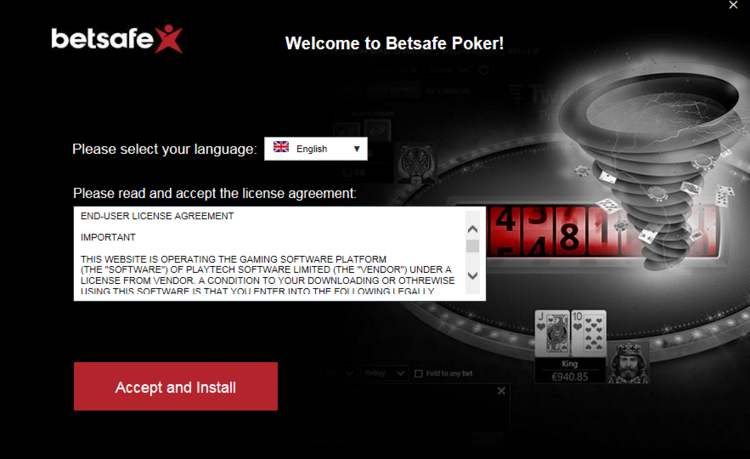Tick the Fold to any bet checkbox
Screen dimensions: 750x459
[419, 373]
